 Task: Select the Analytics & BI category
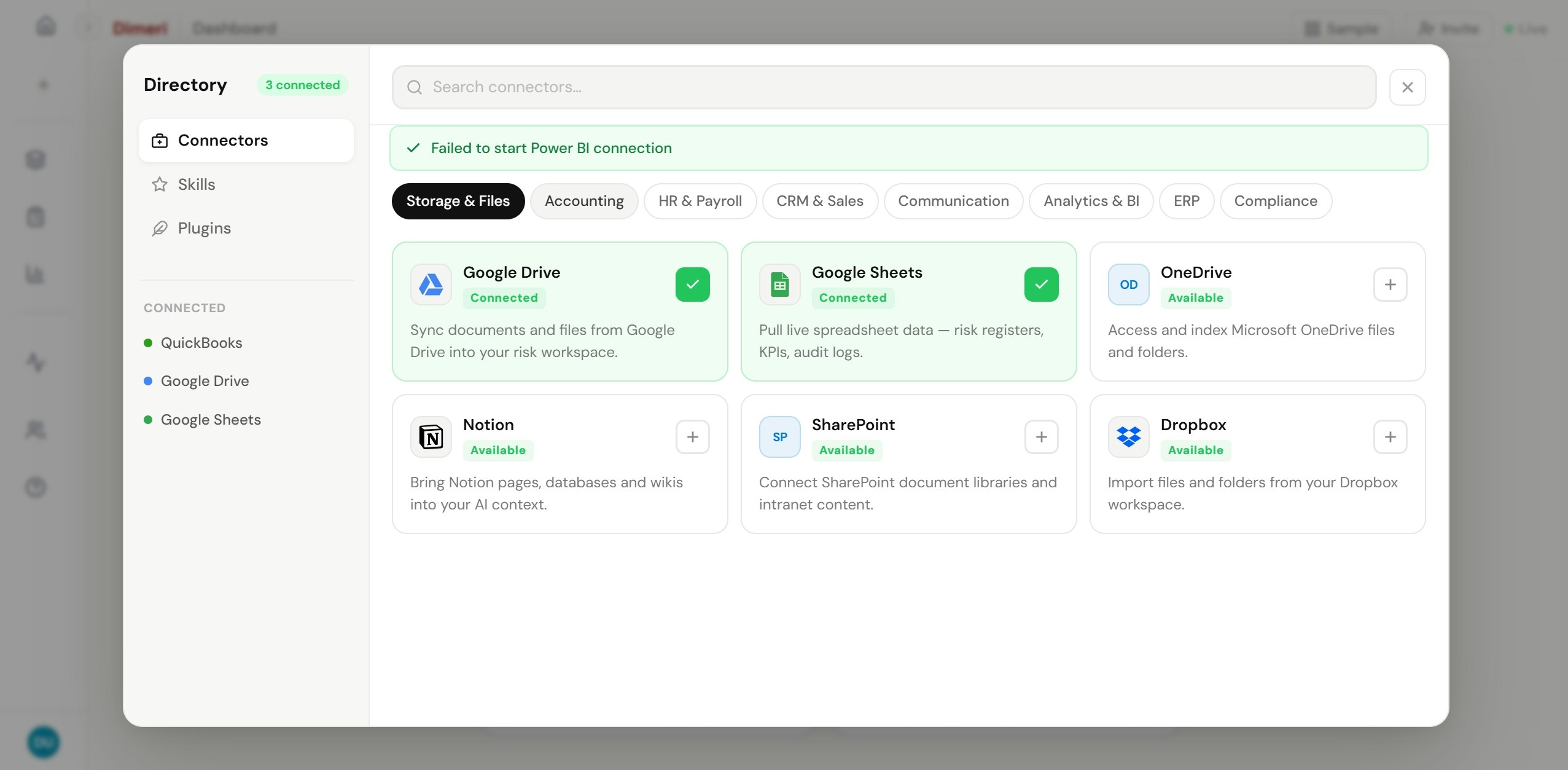(x=1091, y=201)
